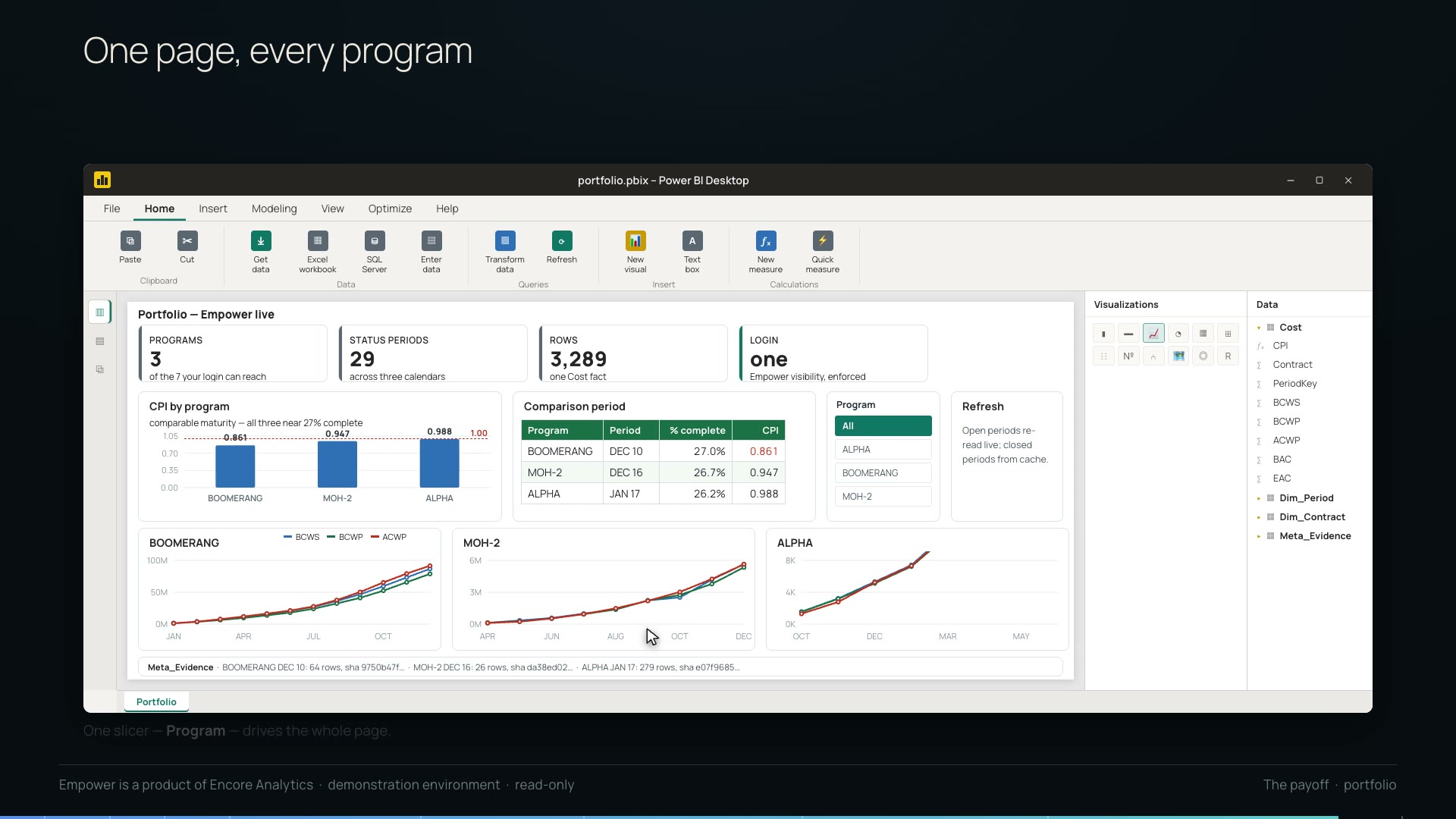Expand the Meta_Evidence table

coord(1259,536)
